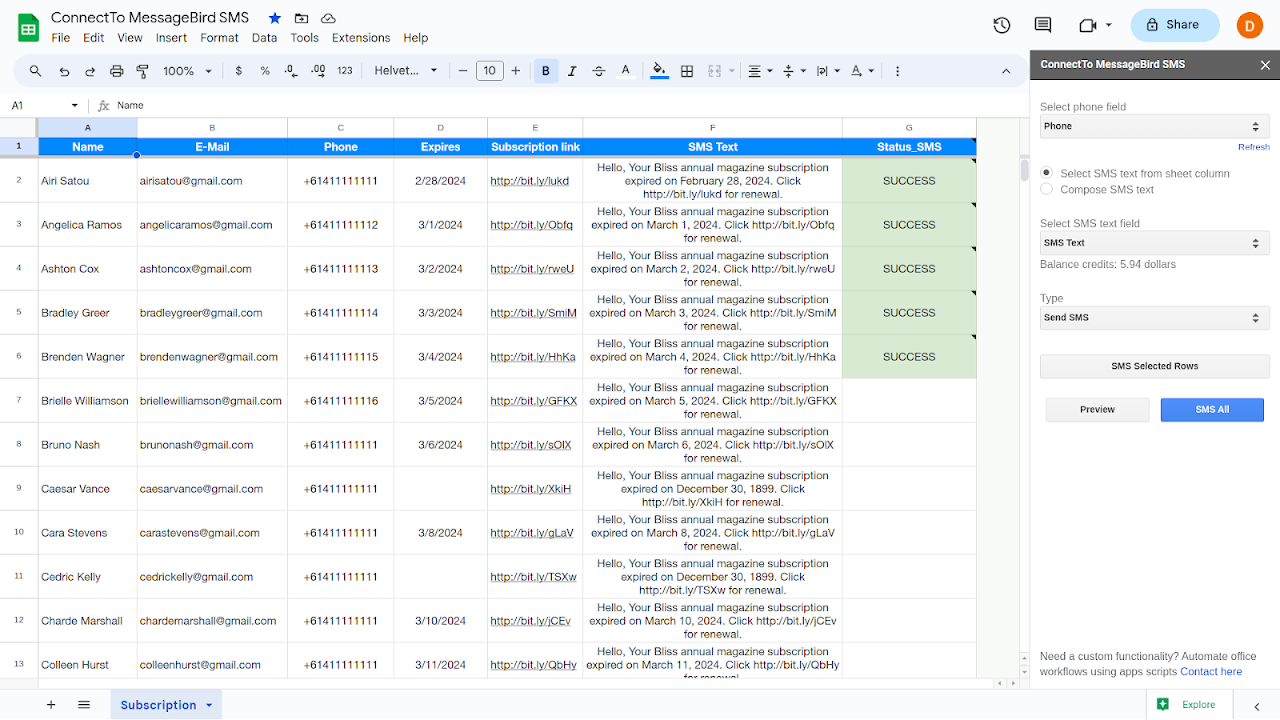1280x720 pixels.
Task: Click the Refresh link
Action: click(1254, 147)
